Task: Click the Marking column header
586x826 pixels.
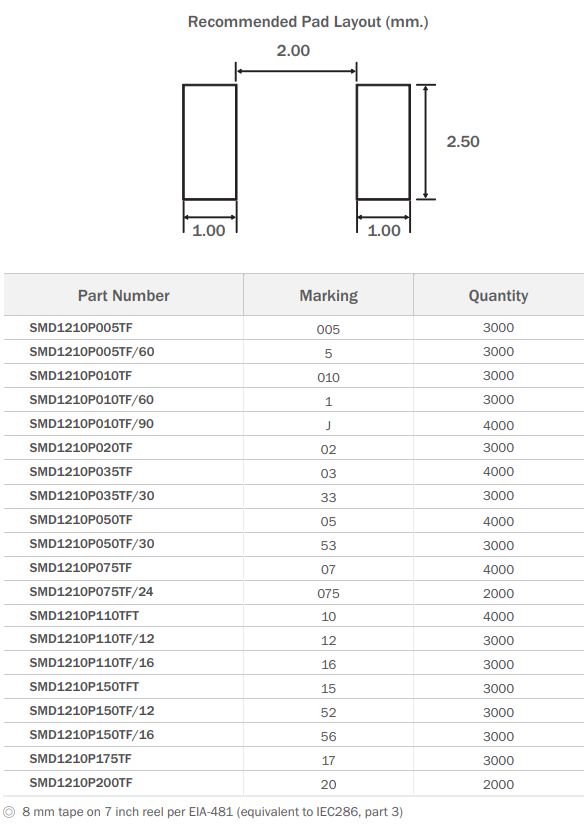Action: [x=328, y=296]
